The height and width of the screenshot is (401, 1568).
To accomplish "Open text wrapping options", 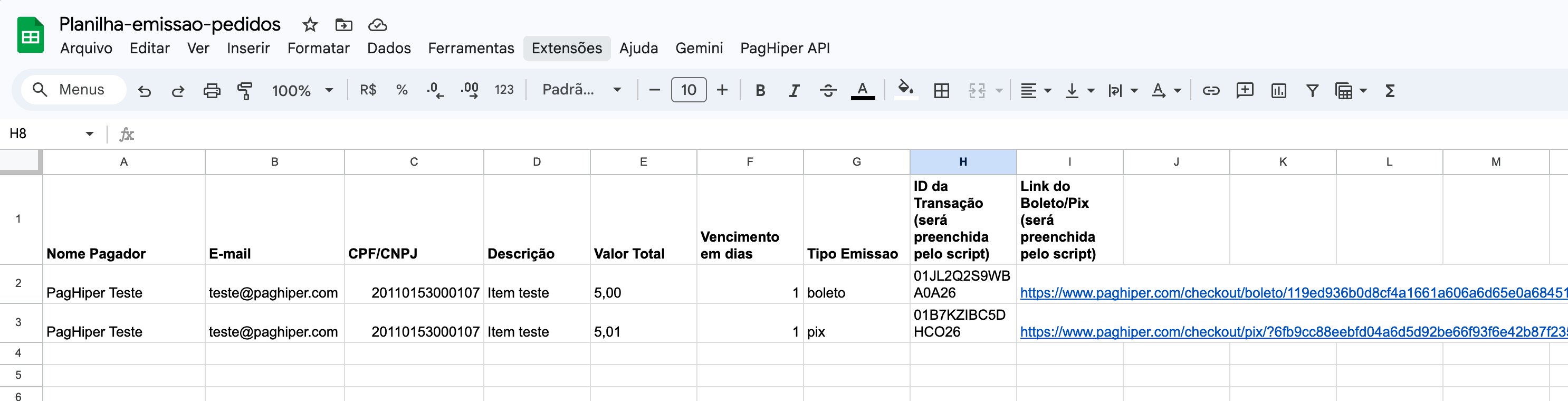I will [x=1122, y=91].
